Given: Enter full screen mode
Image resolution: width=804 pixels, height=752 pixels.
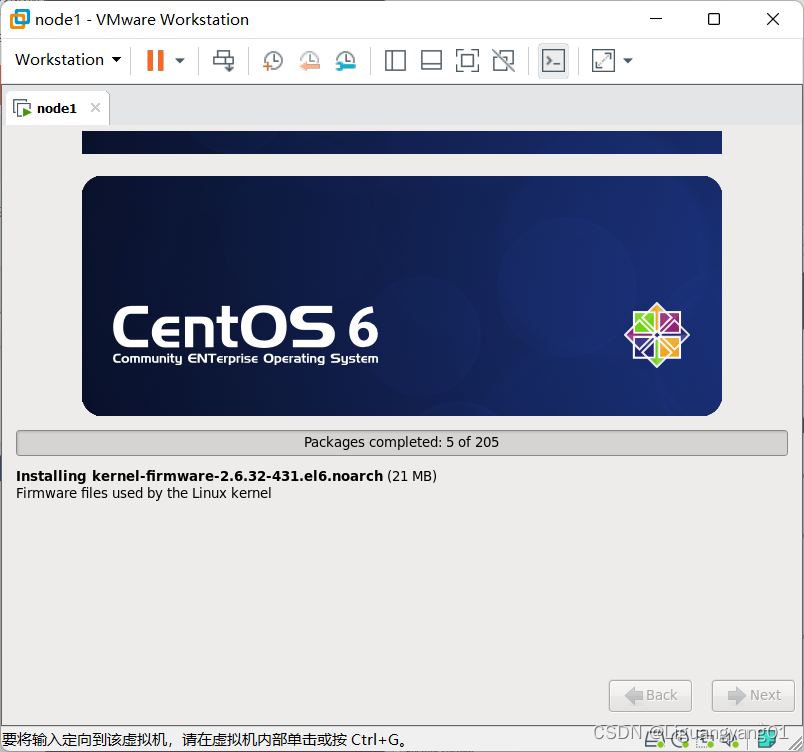Looking at the screenshot, I should 467,60.
